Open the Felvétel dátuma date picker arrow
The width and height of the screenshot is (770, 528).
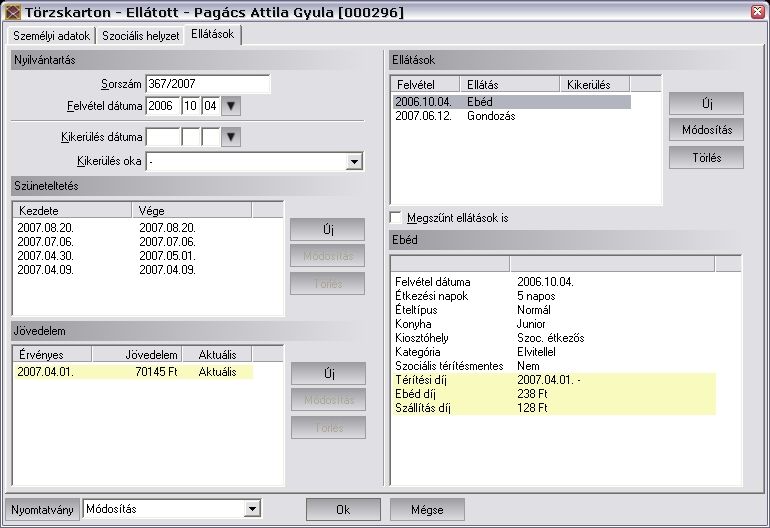(x=231, y=106)
